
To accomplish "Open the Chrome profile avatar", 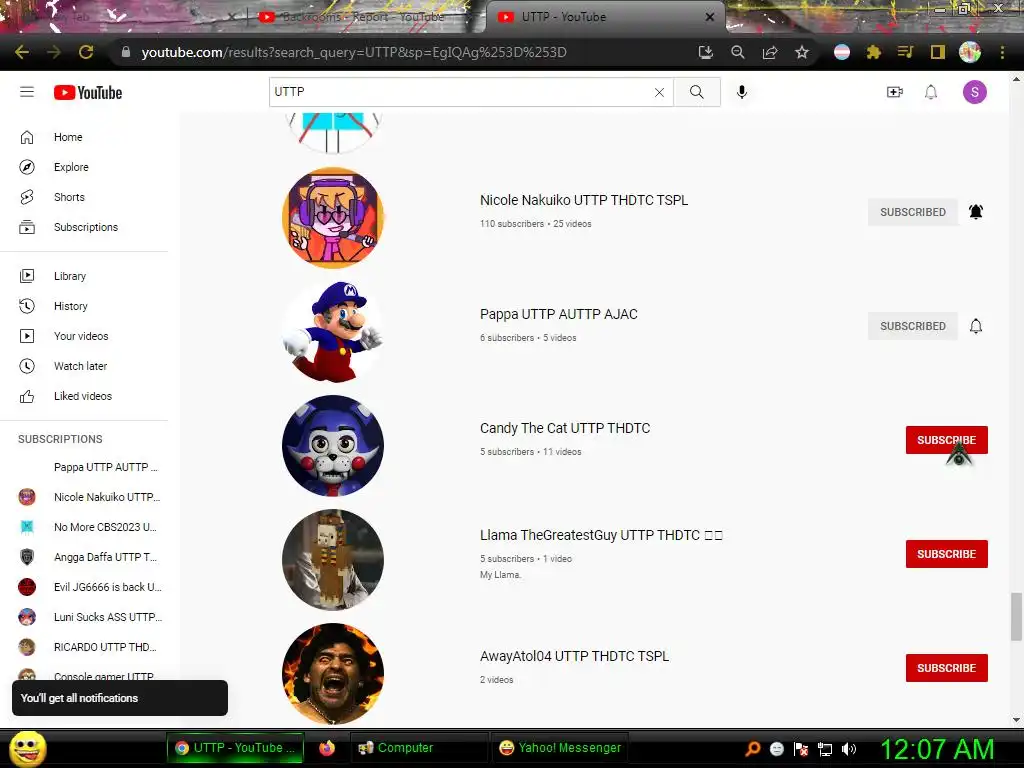I will tap(970, 52).
